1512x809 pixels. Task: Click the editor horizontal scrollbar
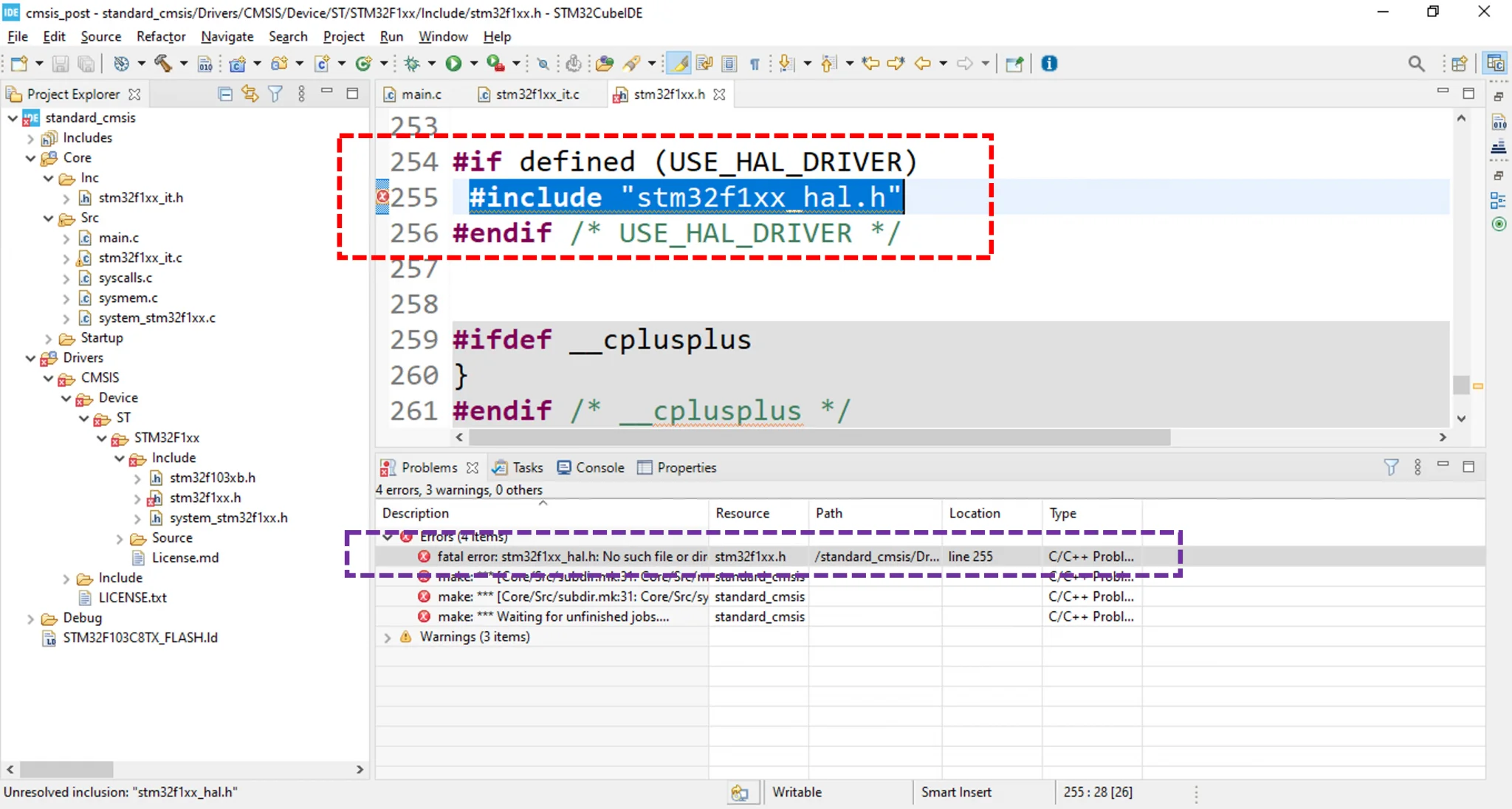(819, 438)
